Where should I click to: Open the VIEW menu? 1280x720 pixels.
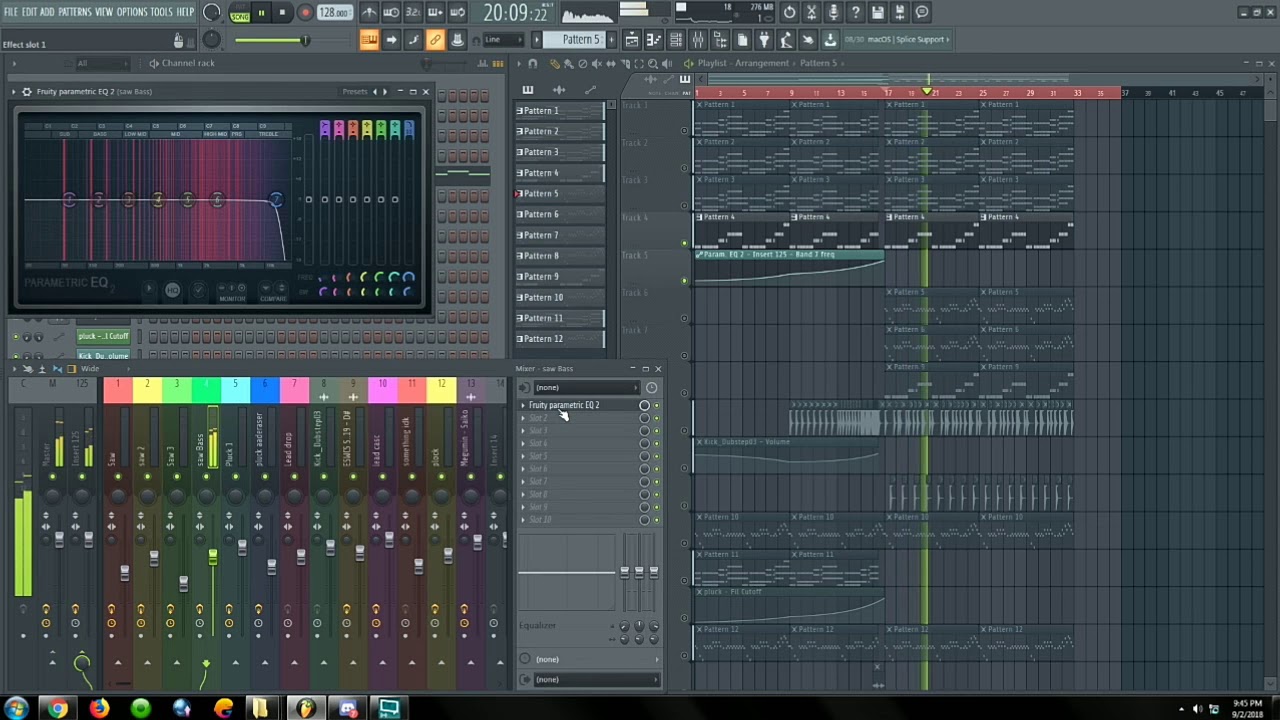coord(104,12)
